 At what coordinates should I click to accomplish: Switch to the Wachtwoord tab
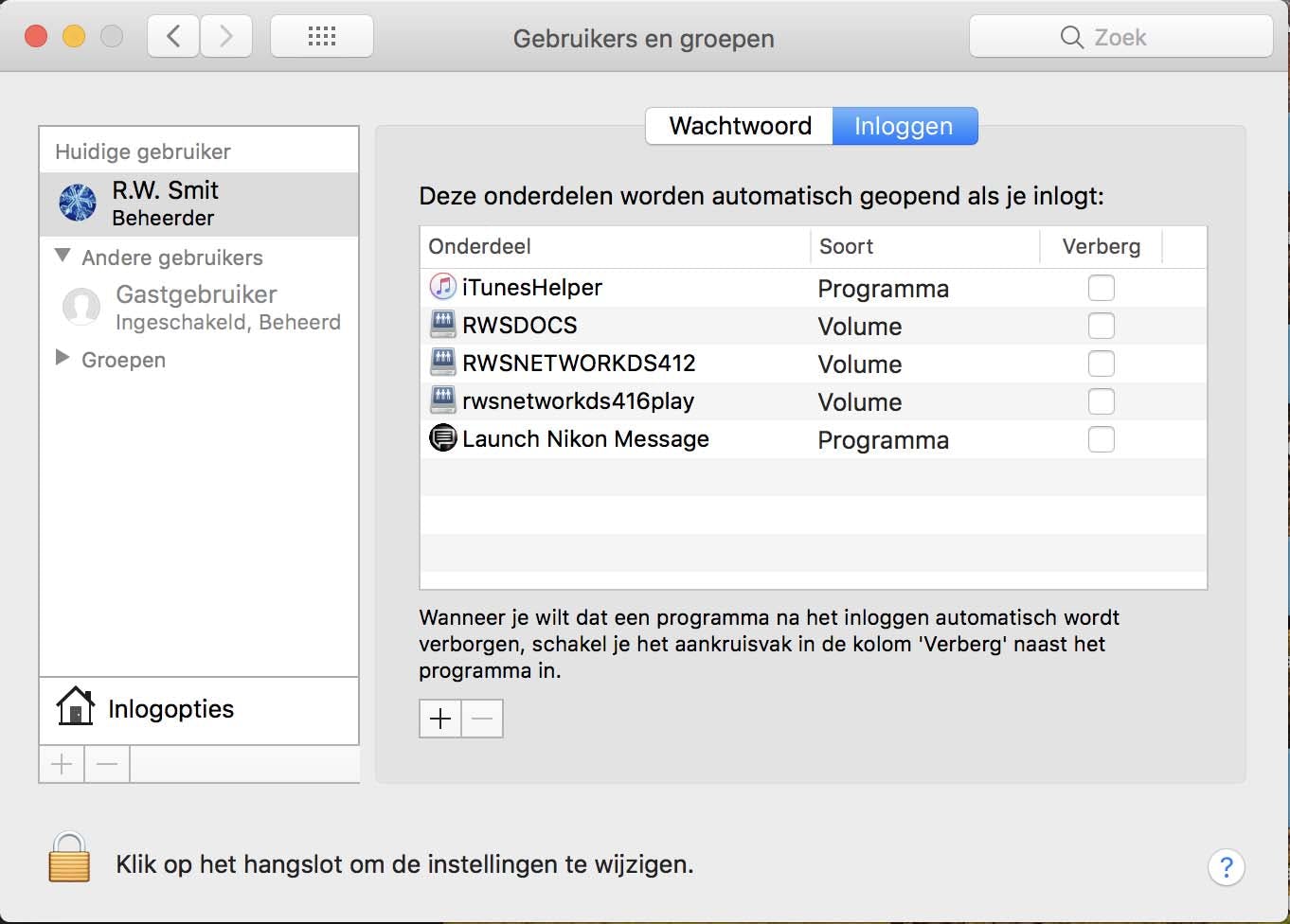pos(740,126)
